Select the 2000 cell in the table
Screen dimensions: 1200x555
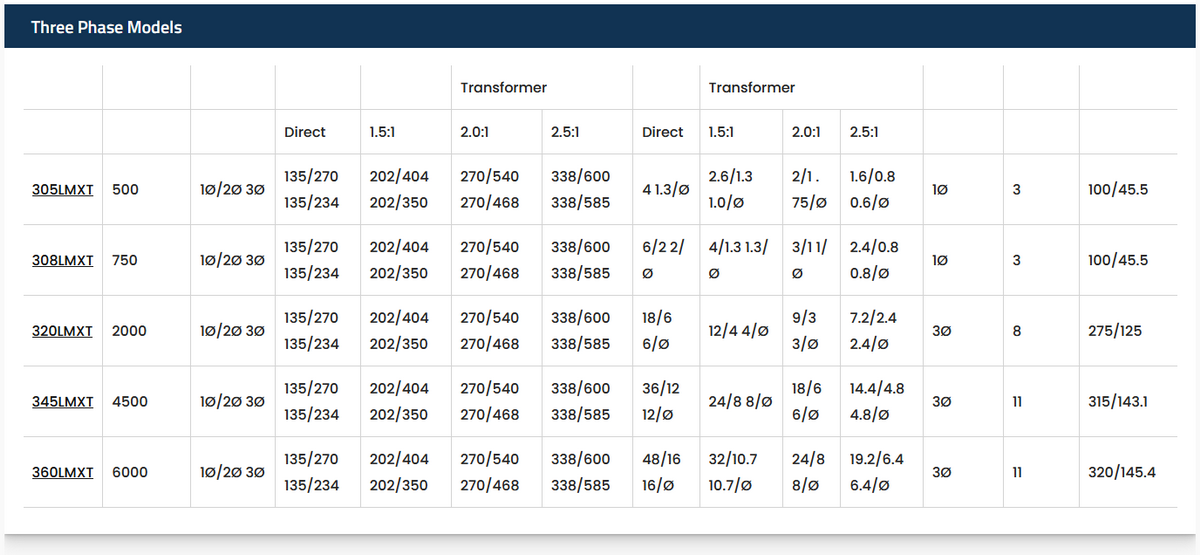point(130,331)
